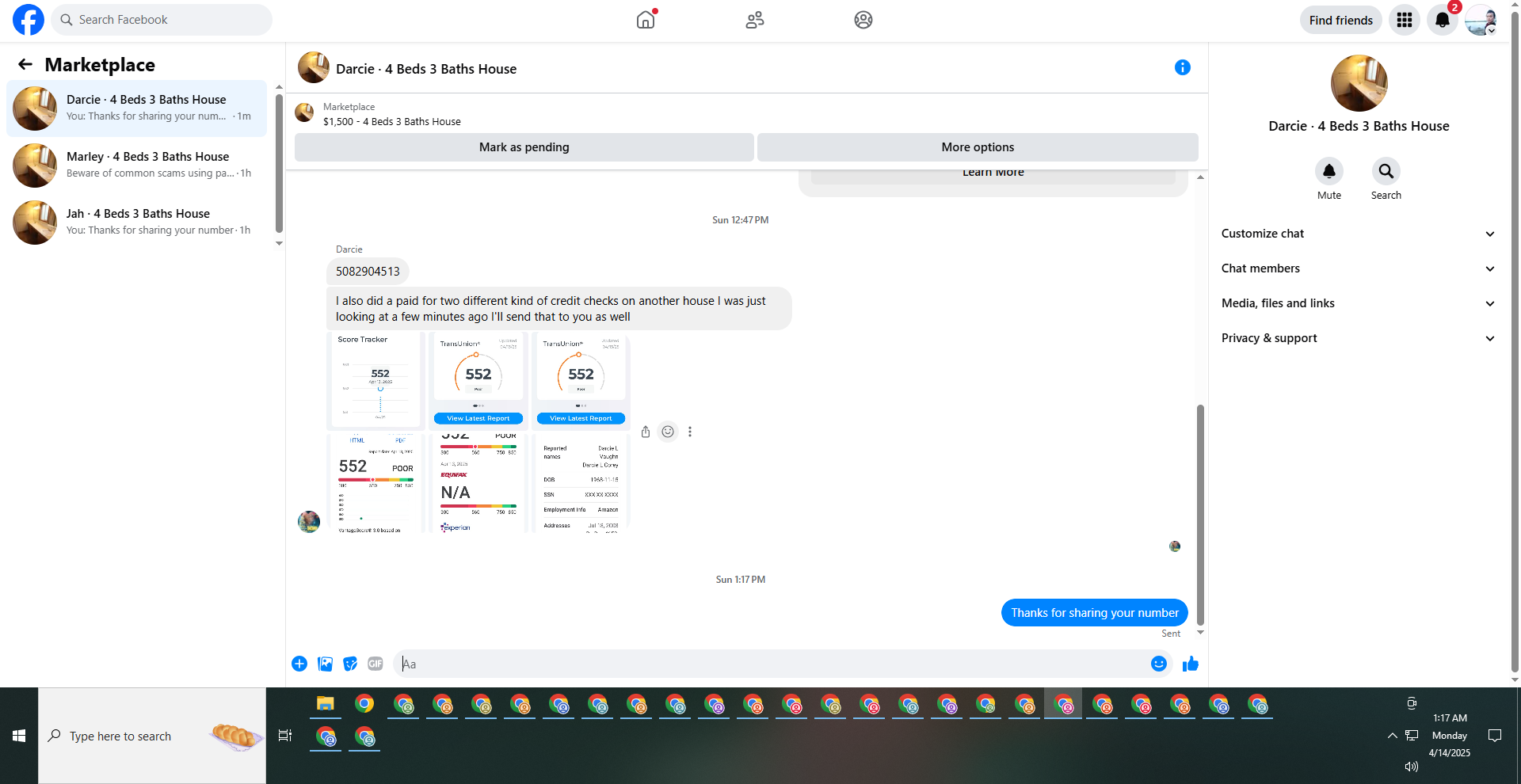Screen dimensions: 1521x784
Task: Open the $1,500 4 Beds listing link
Action: click(392, 122)
